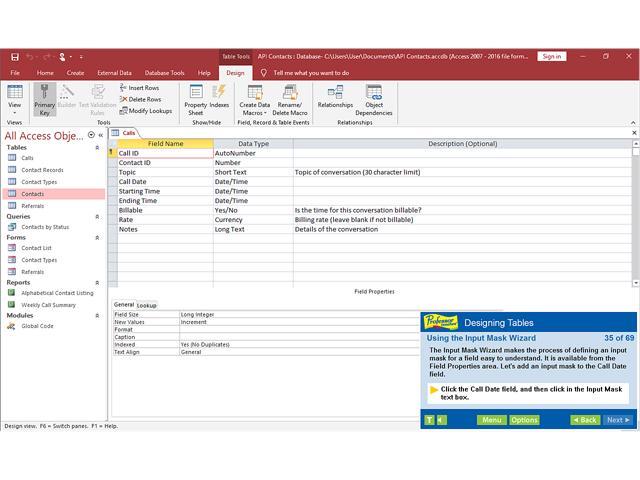The width and height of the screenshot is (640, 480).
Task: Click the Next button in tutorial
Action: click(617, 420)
